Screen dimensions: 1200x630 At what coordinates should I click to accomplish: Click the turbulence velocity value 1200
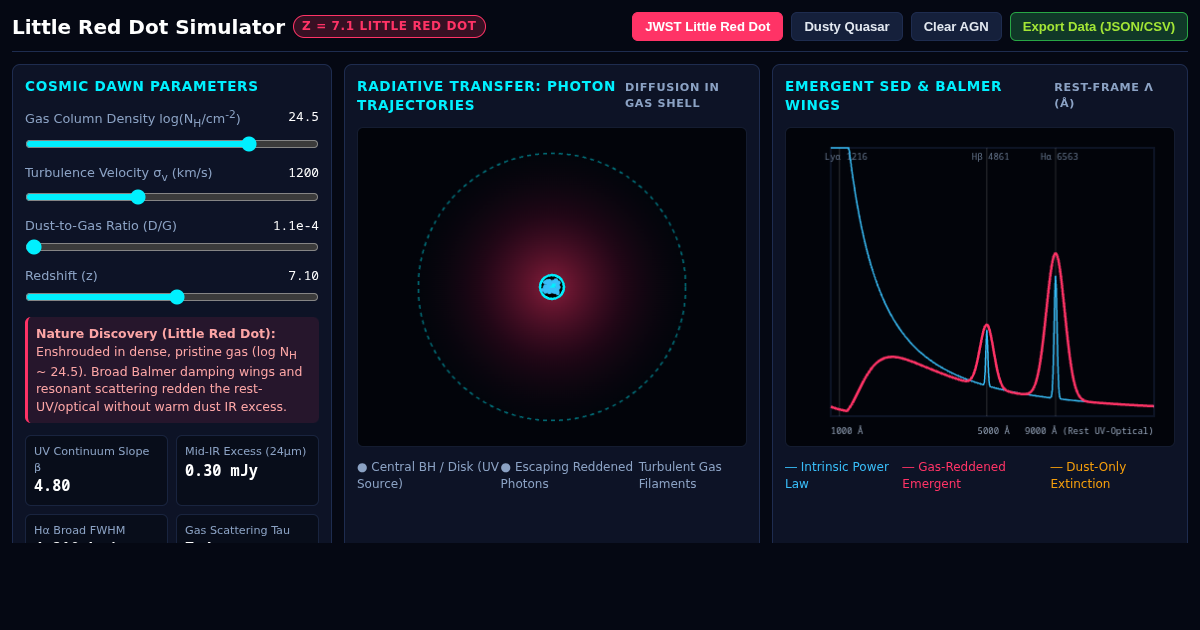click(x=303, y=173)
